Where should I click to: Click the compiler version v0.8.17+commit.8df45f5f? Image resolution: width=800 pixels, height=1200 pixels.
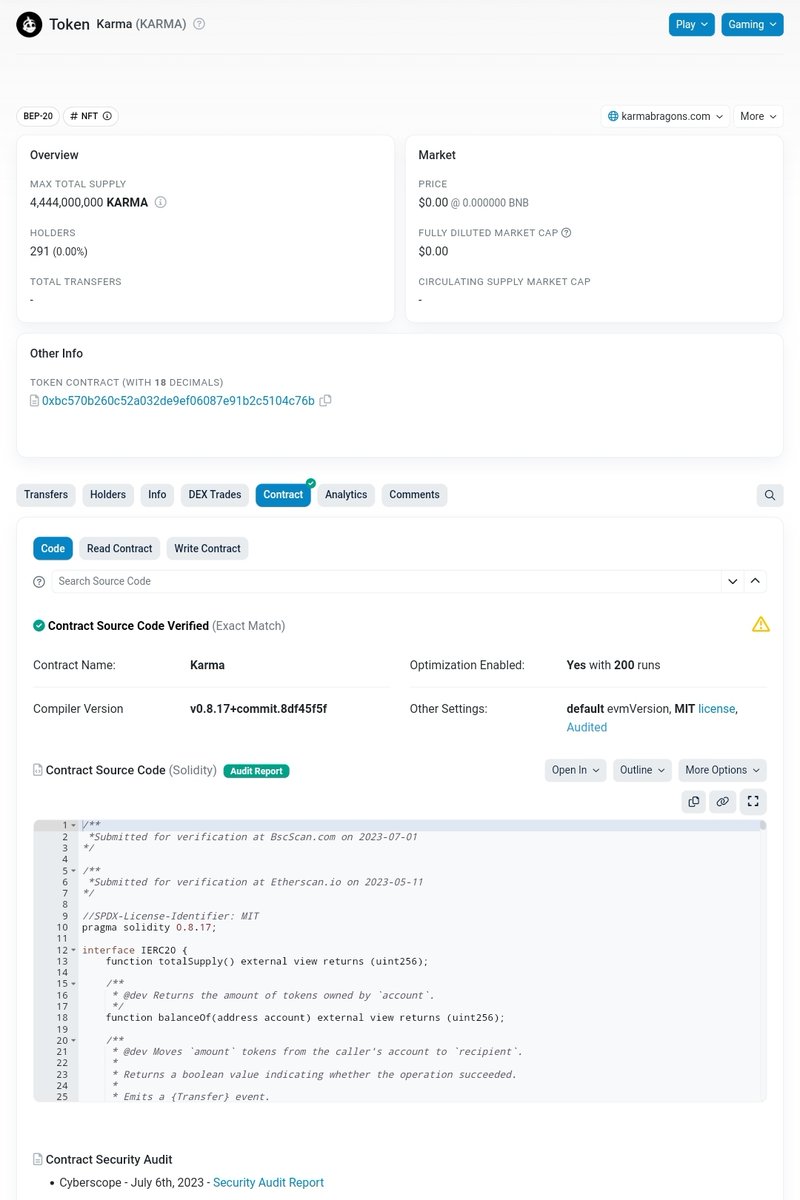258,709
